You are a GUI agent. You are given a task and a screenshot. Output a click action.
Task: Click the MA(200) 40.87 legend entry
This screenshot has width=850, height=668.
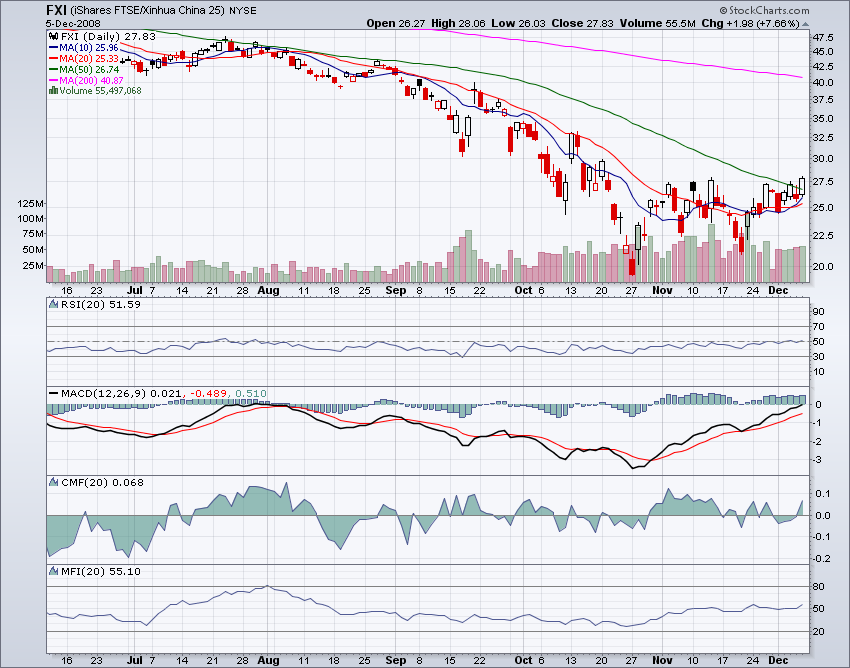[x=92, y=80]
